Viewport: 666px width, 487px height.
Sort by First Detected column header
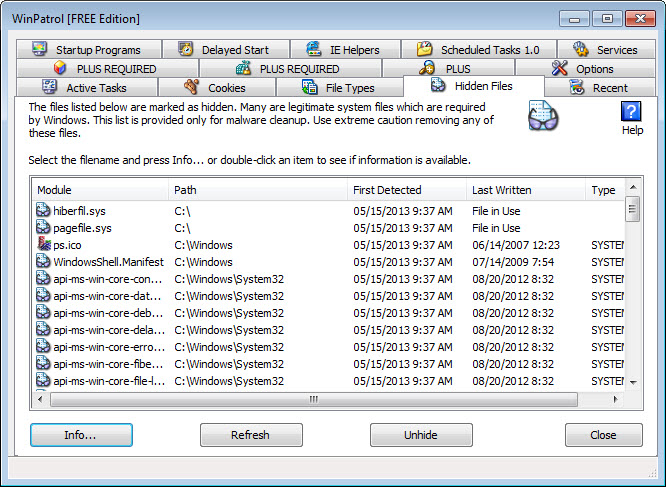click(x=407, y=190)
